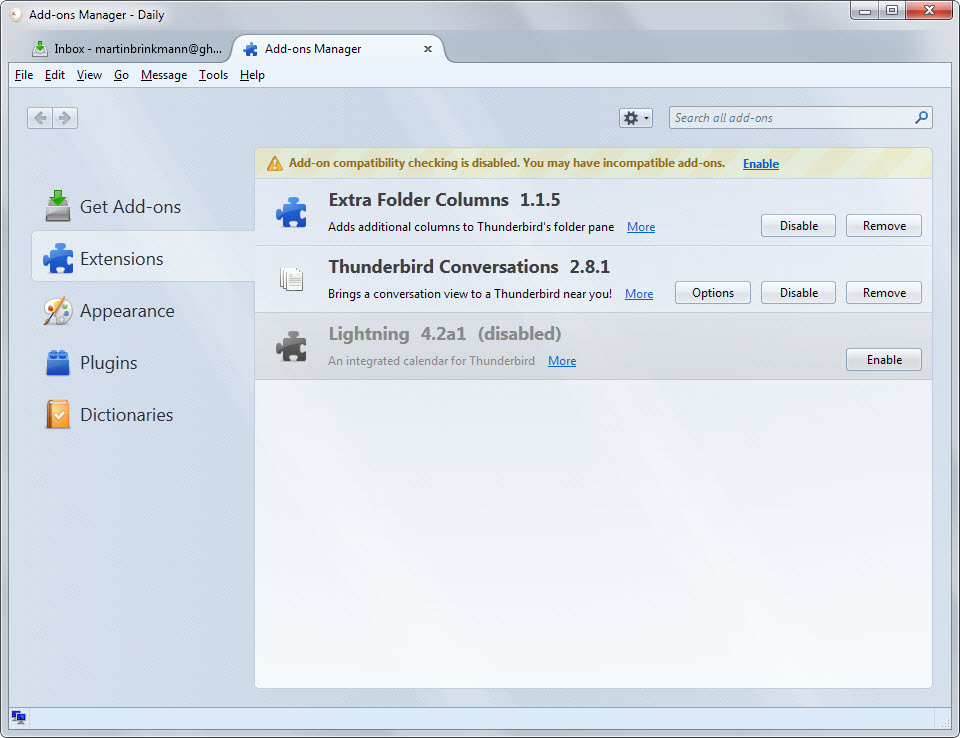960x738 pixels.
Task: Select the Extensions category
Action: pyautogui.click(x=143, y=258)
